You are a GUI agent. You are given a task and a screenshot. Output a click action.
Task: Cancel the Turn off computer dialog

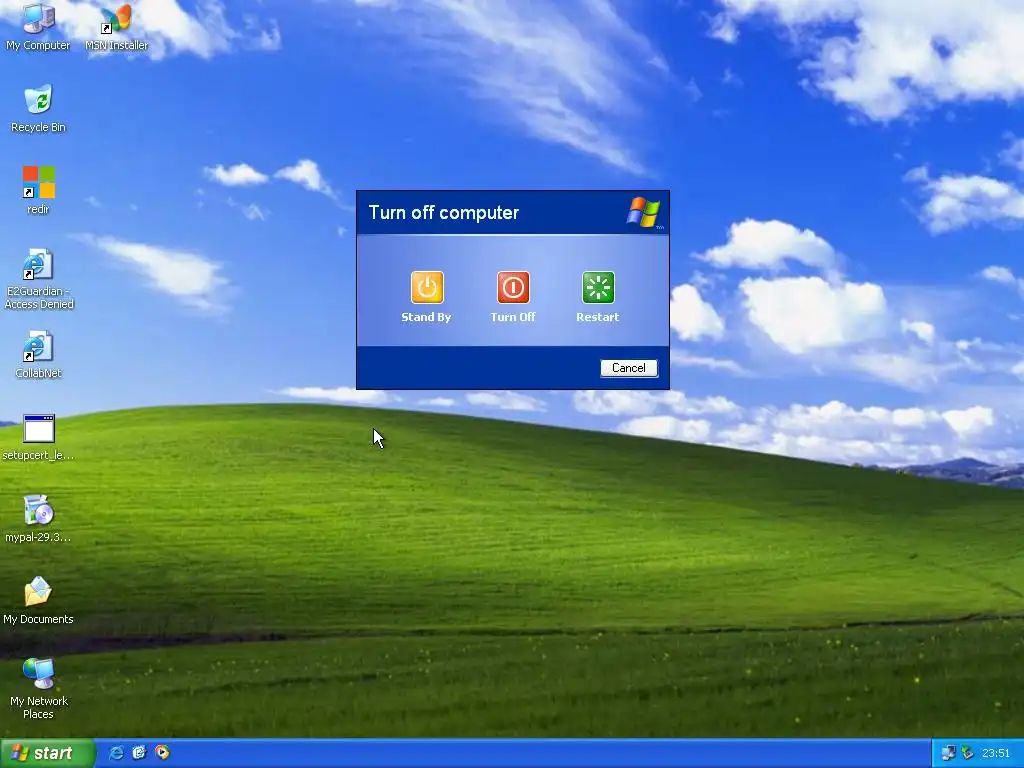629,368
